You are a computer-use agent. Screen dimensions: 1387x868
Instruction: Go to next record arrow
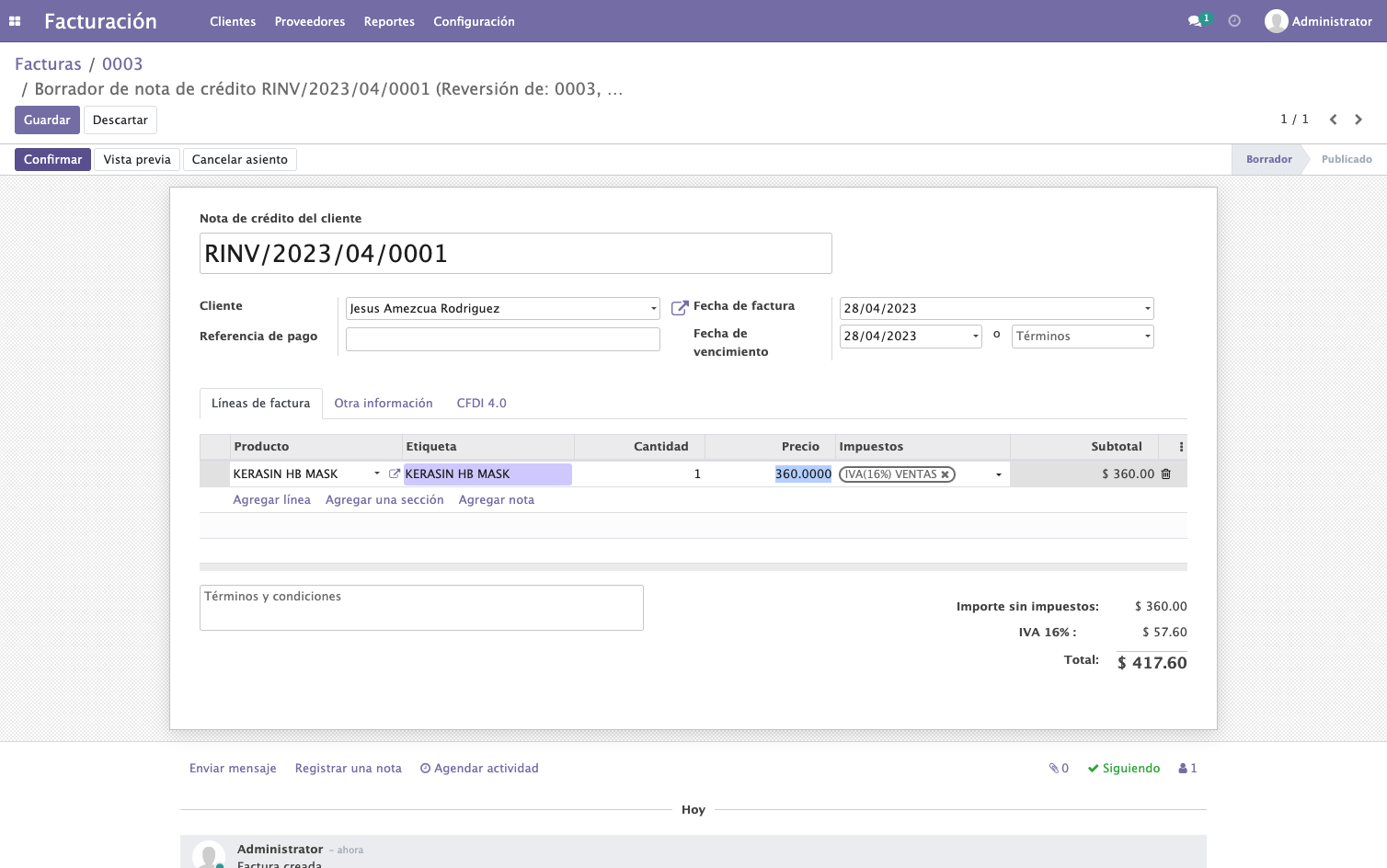click(x=1358, y=120)
